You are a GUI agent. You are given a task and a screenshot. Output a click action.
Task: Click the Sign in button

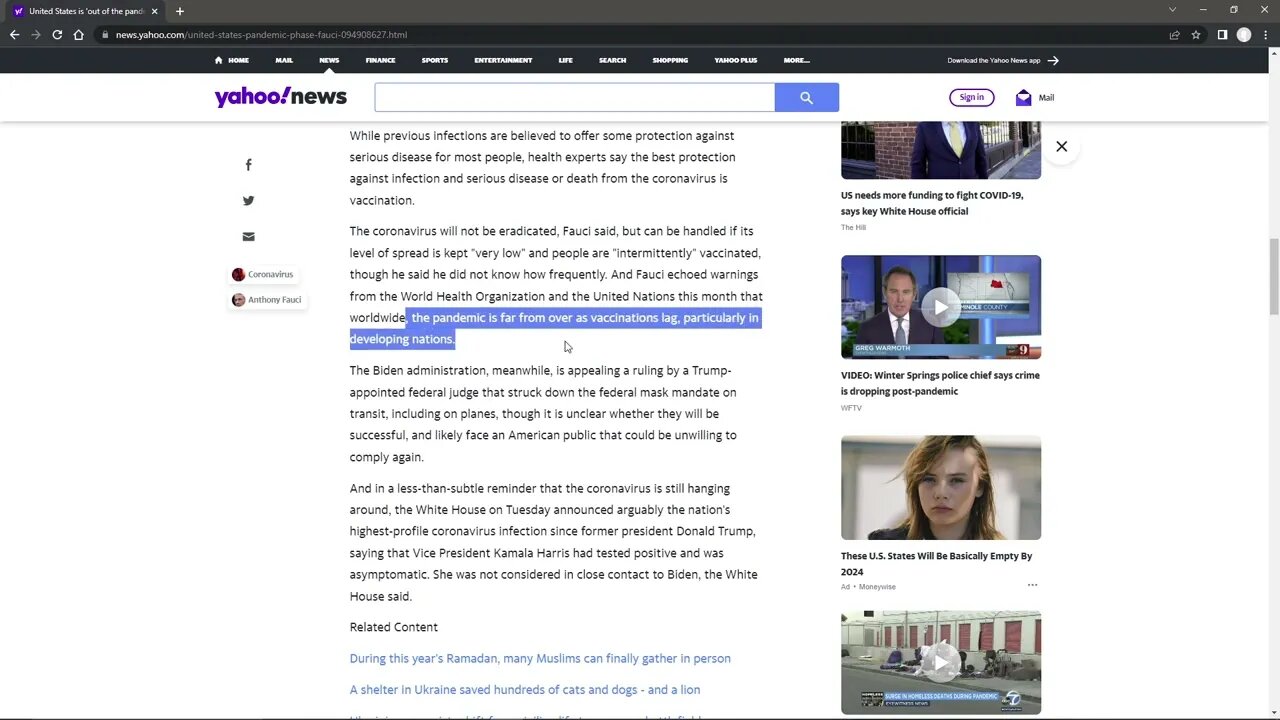click(972, 97)
